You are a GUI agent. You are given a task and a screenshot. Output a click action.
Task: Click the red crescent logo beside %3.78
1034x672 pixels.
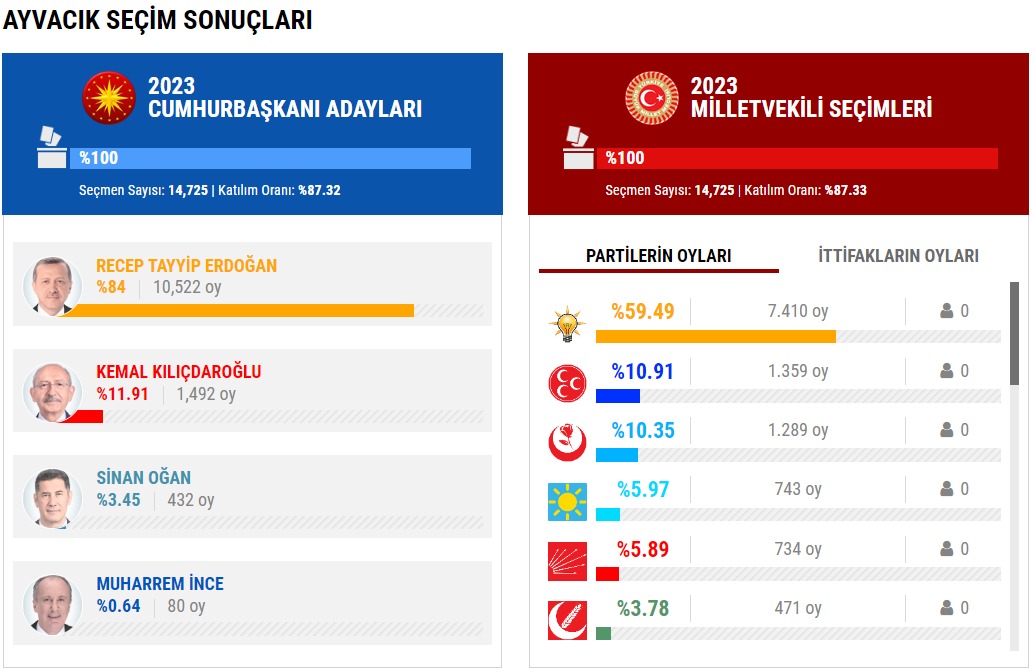click(567, 620)
